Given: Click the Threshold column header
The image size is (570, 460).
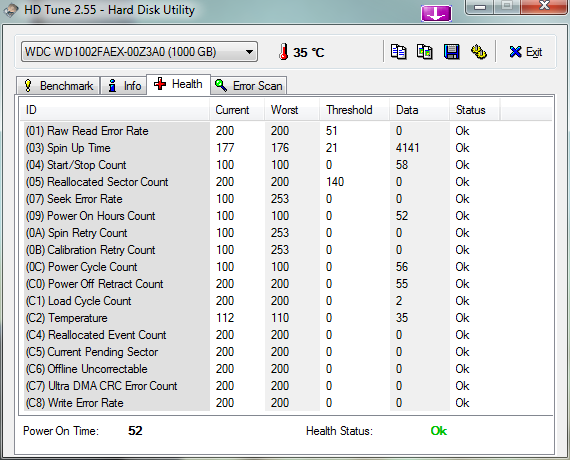Looking at the screenshot, I should [354, 110].
